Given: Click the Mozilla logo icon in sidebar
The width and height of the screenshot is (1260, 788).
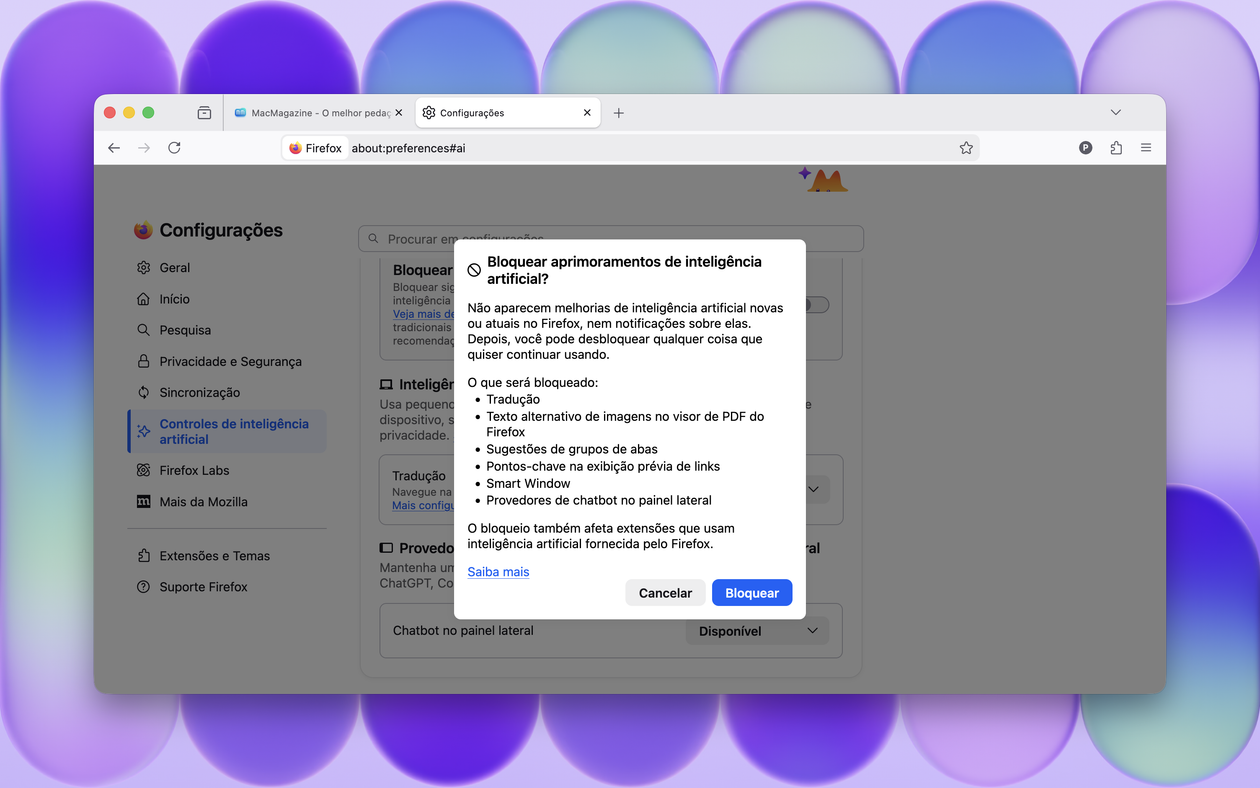Looking at the screenshot, I should (x=144, y=501).
